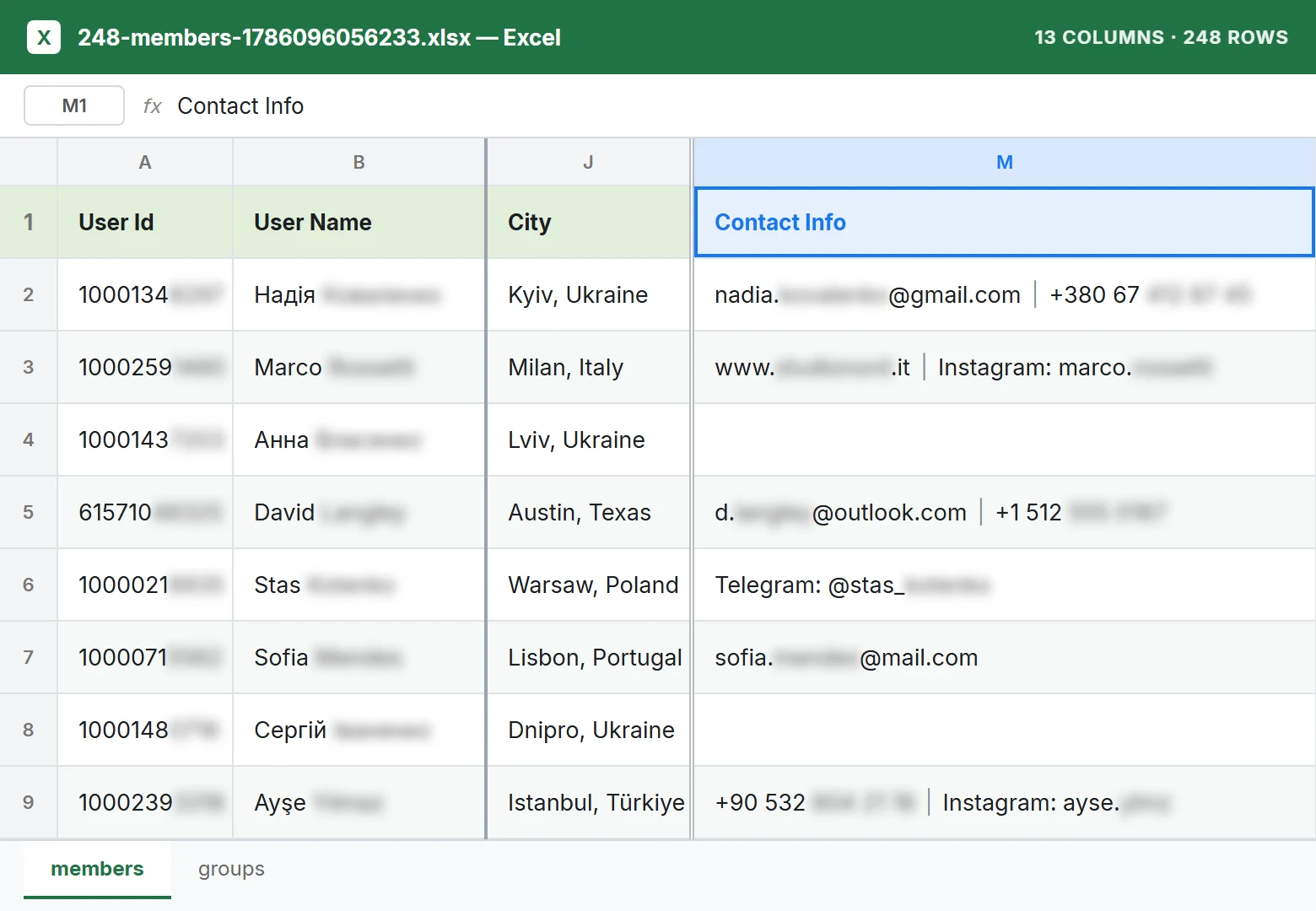1316x911 pixels.
Task: Select row 9 header number
Action: click(29, 802)
